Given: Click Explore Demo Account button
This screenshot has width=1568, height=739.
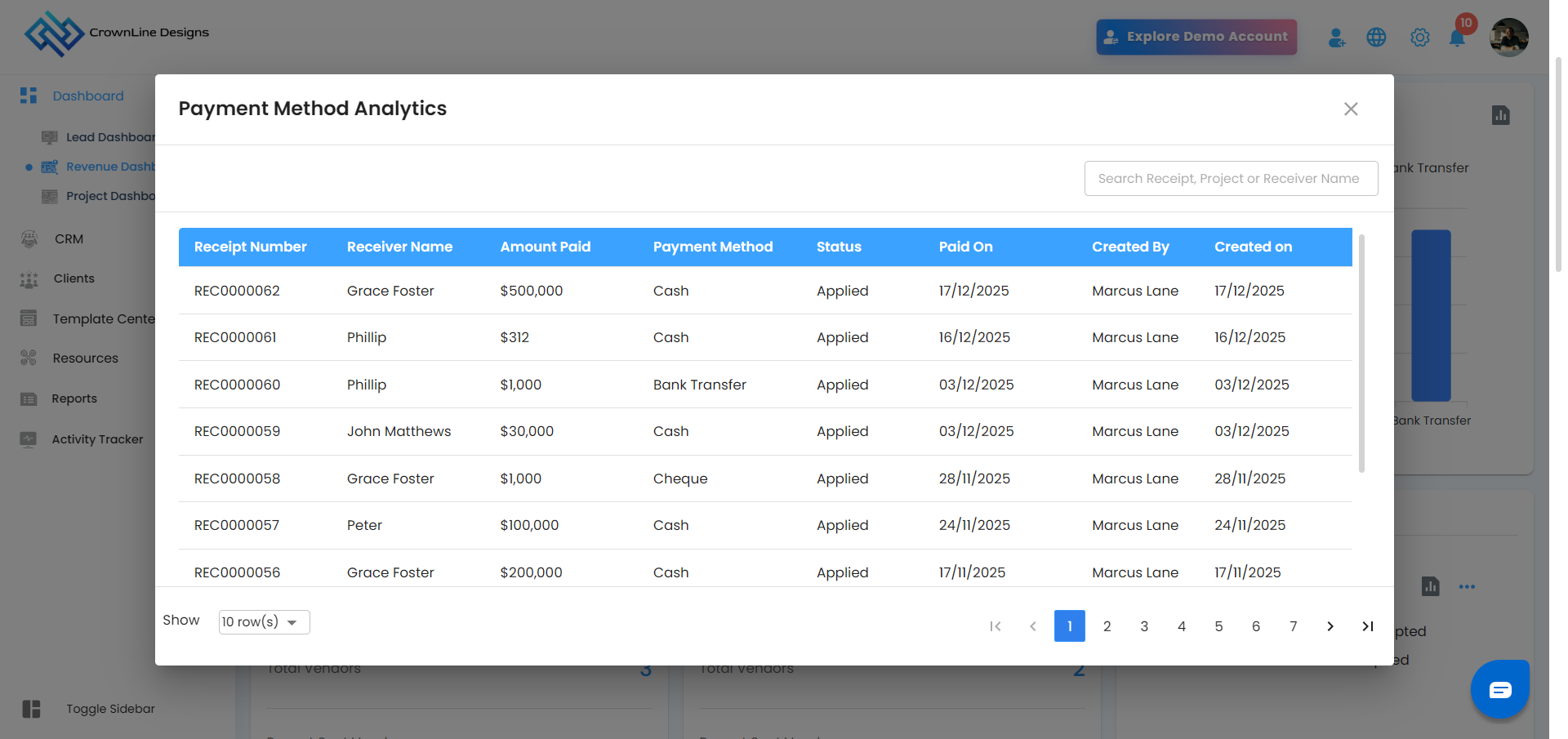Looking at the screenshot, I should coord(1196,37).
